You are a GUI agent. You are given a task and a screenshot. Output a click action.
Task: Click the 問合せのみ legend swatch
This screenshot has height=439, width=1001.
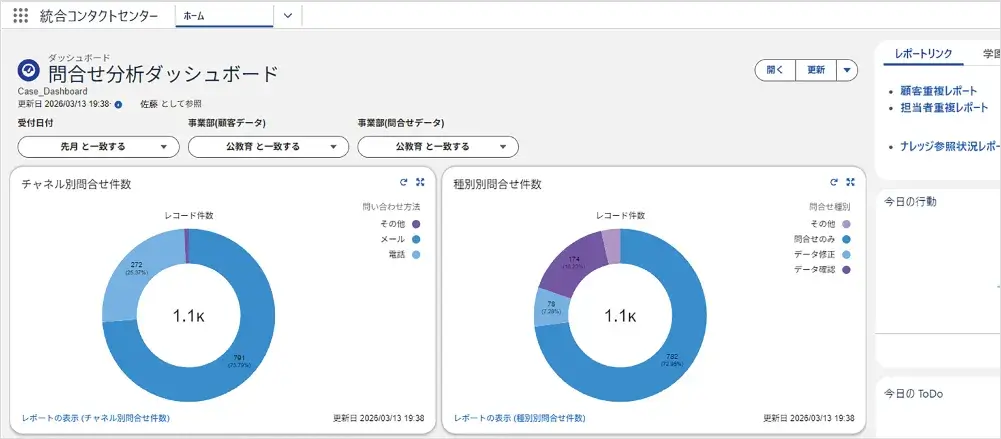click(x=847, y=239)
